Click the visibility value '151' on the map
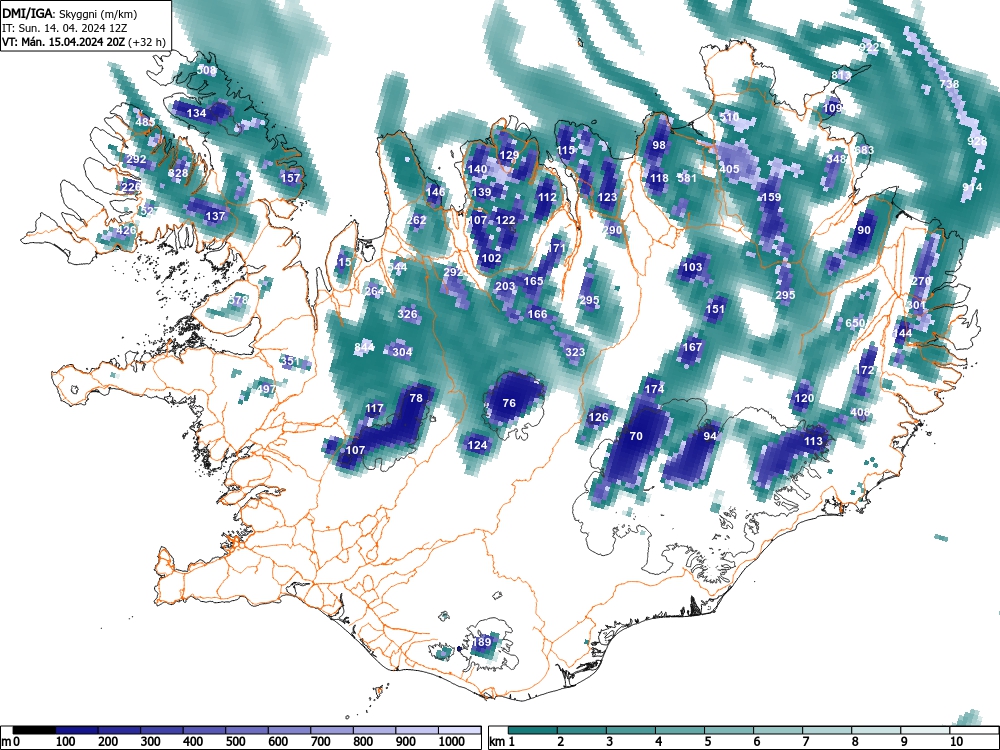The height and width of the screenshot is (750, 1000). (716, 309)
